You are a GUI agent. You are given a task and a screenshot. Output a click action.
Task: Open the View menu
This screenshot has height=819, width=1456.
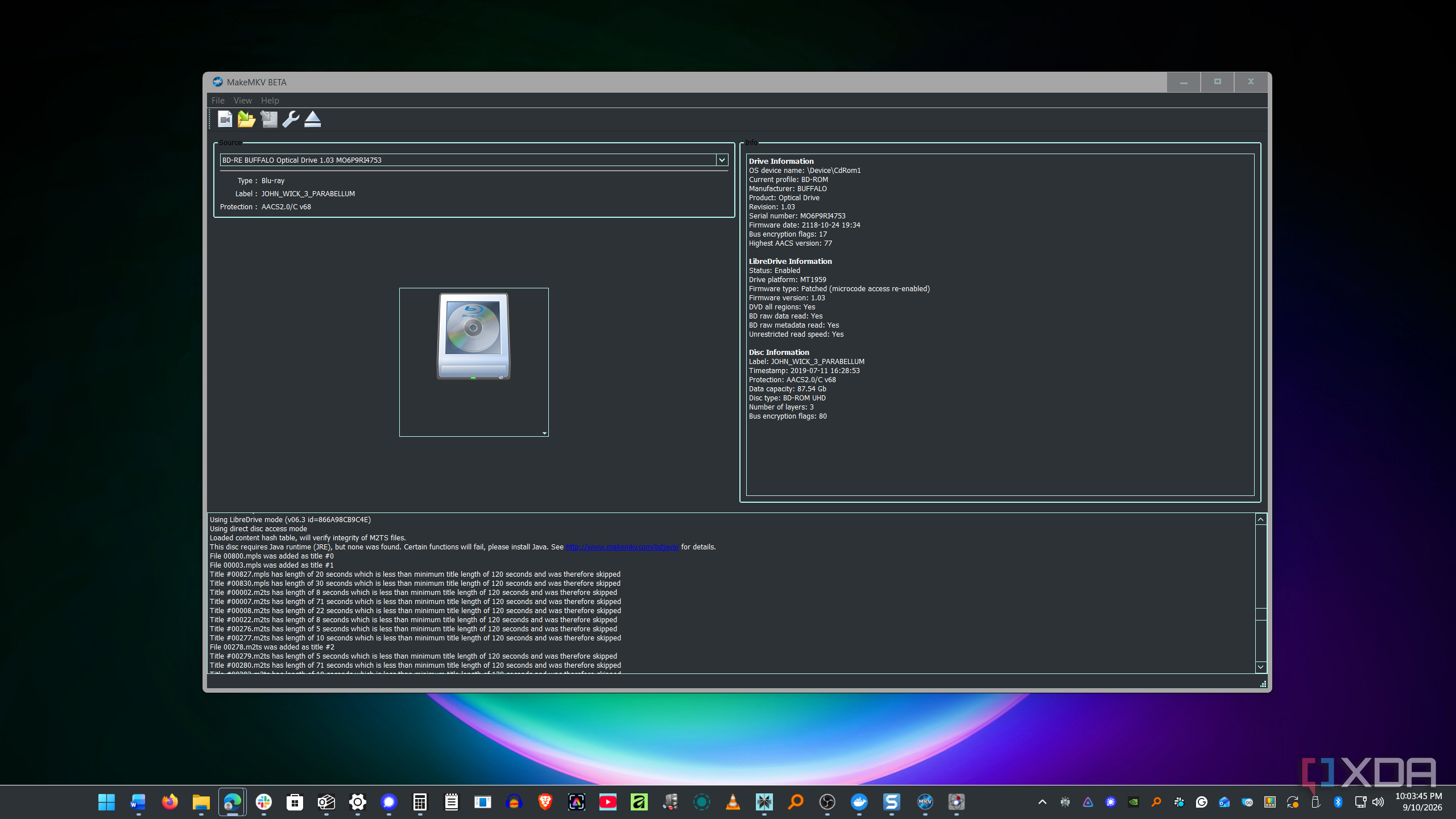242,100
